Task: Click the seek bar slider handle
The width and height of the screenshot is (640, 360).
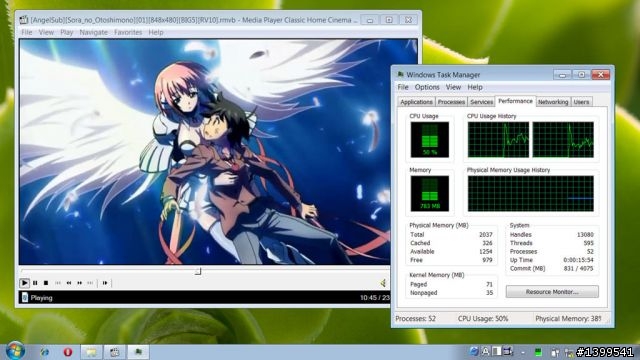Action: pyautogui.click(x=198, y=271)
